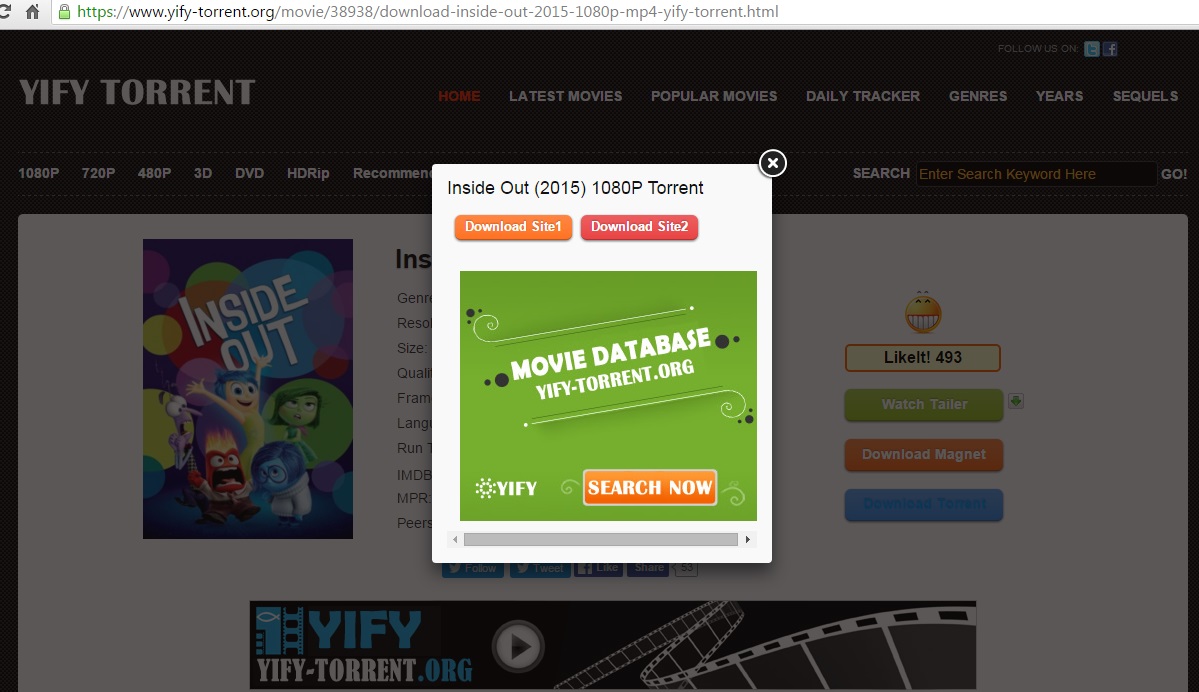
Task: Click right arrow of popup scrollbar
Action: [x=748, y=540]
